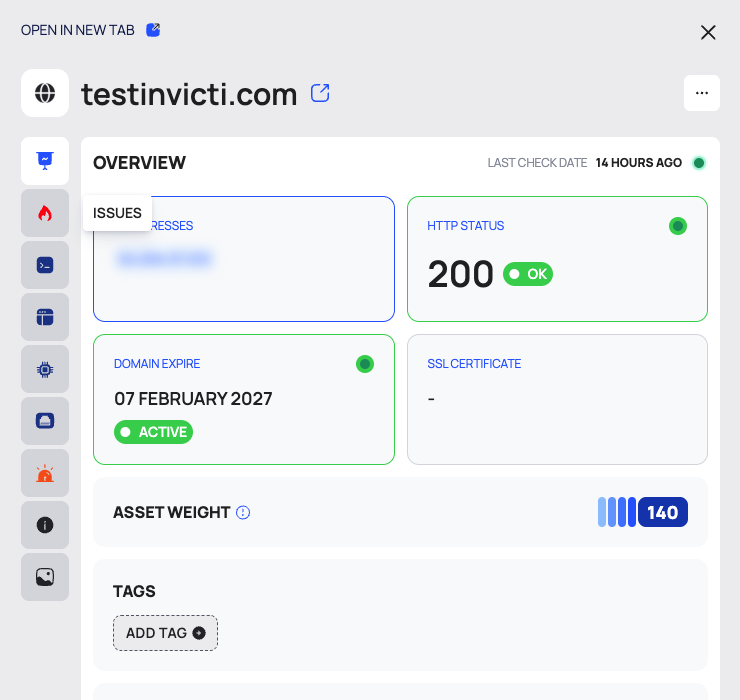Close the asset details panel
Screen dimensions: 740x700
(708, 33)
